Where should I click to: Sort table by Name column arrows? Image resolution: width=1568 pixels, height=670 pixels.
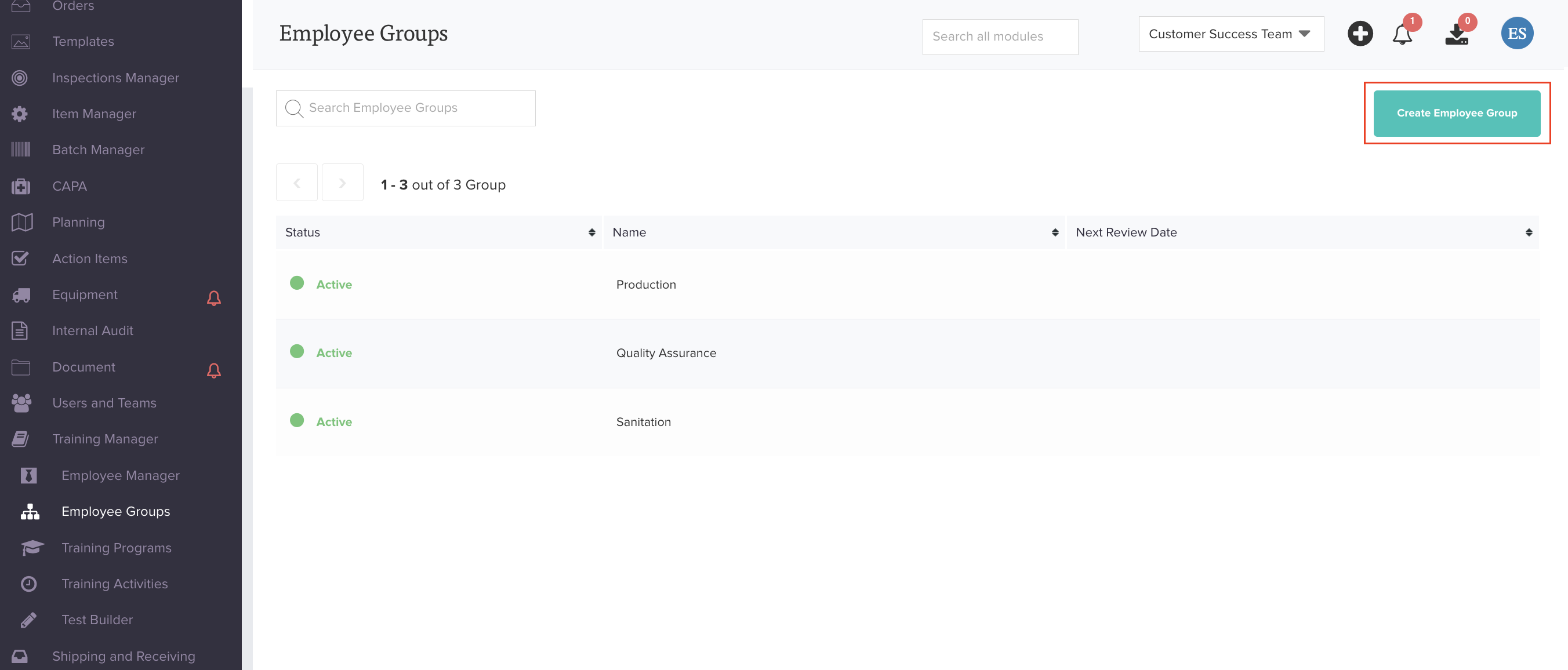point(1054,232)
